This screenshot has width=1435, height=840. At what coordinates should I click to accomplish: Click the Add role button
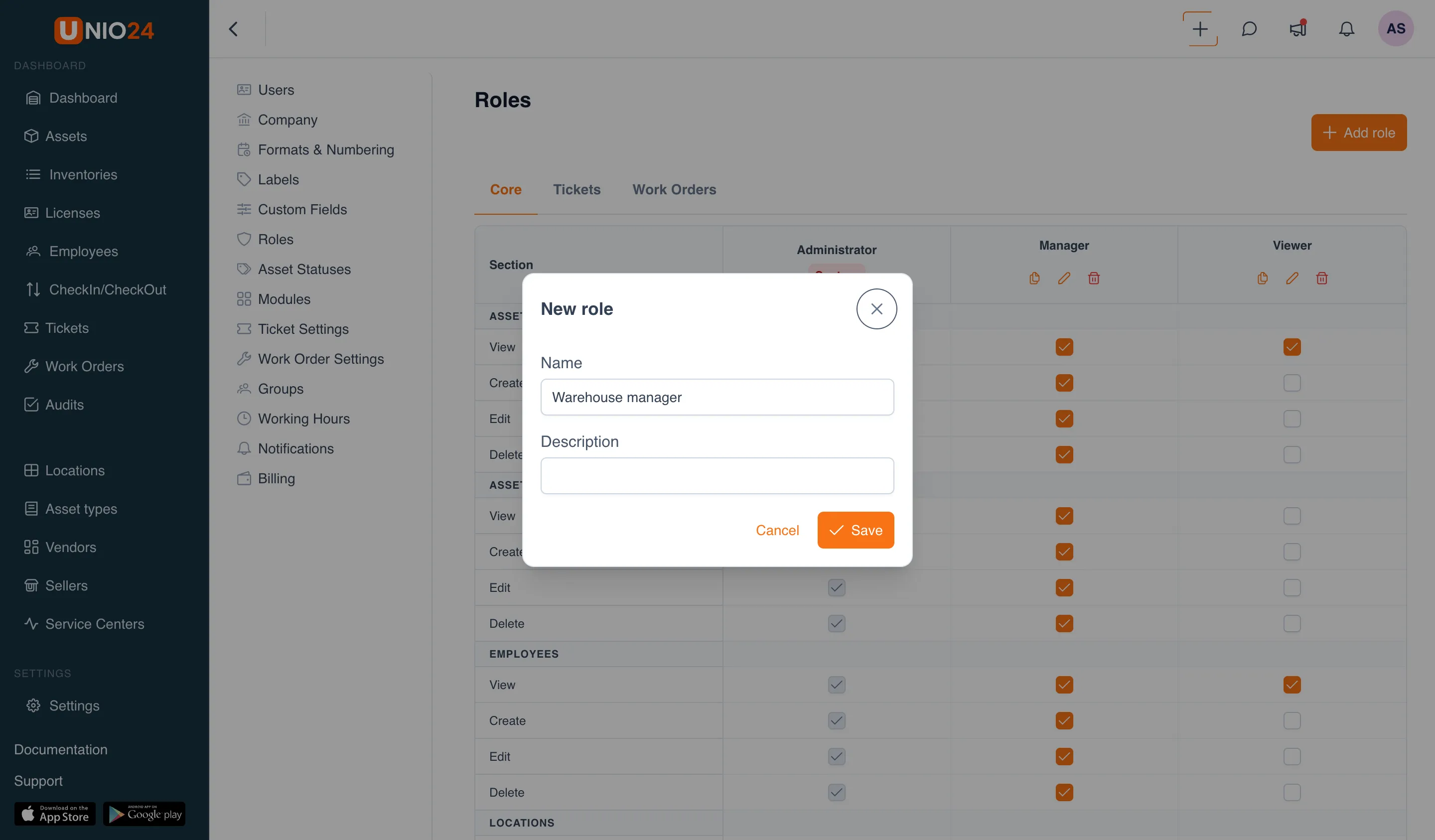pyautogui.click(x=1358, y=133)
